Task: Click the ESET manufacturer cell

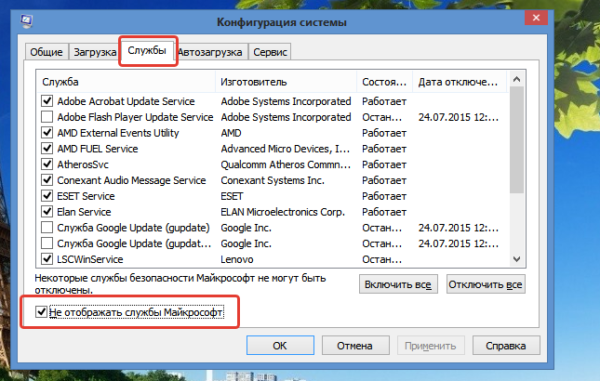Action: tap(232, 196)
